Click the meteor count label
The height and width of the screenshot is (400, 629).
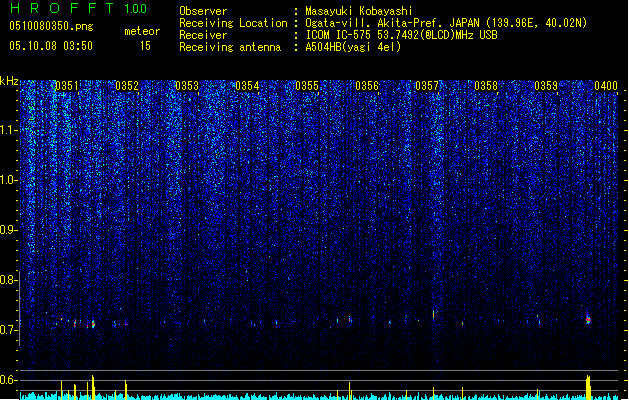(142, 31)
